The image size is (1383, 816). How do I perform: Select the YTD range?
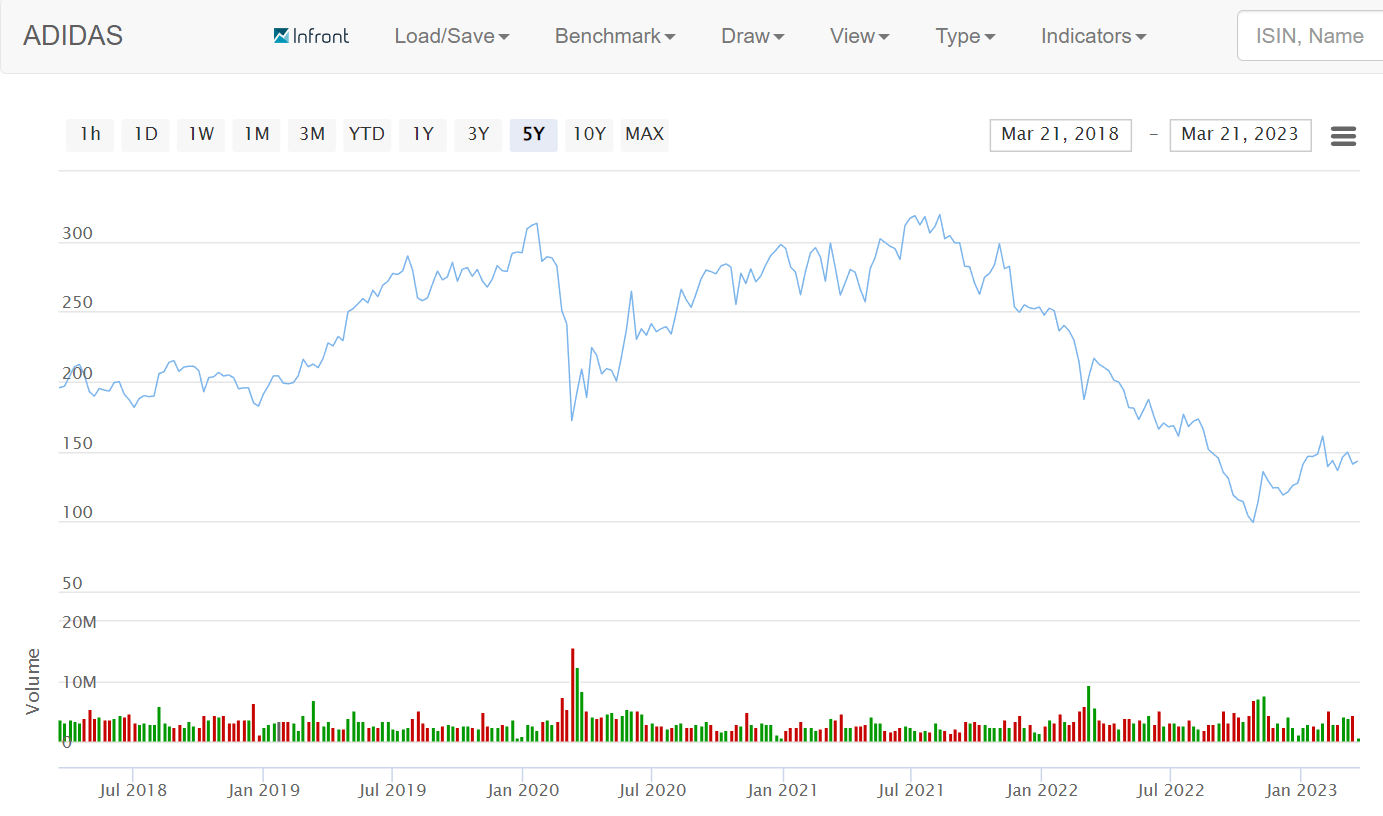coord(367,134)
